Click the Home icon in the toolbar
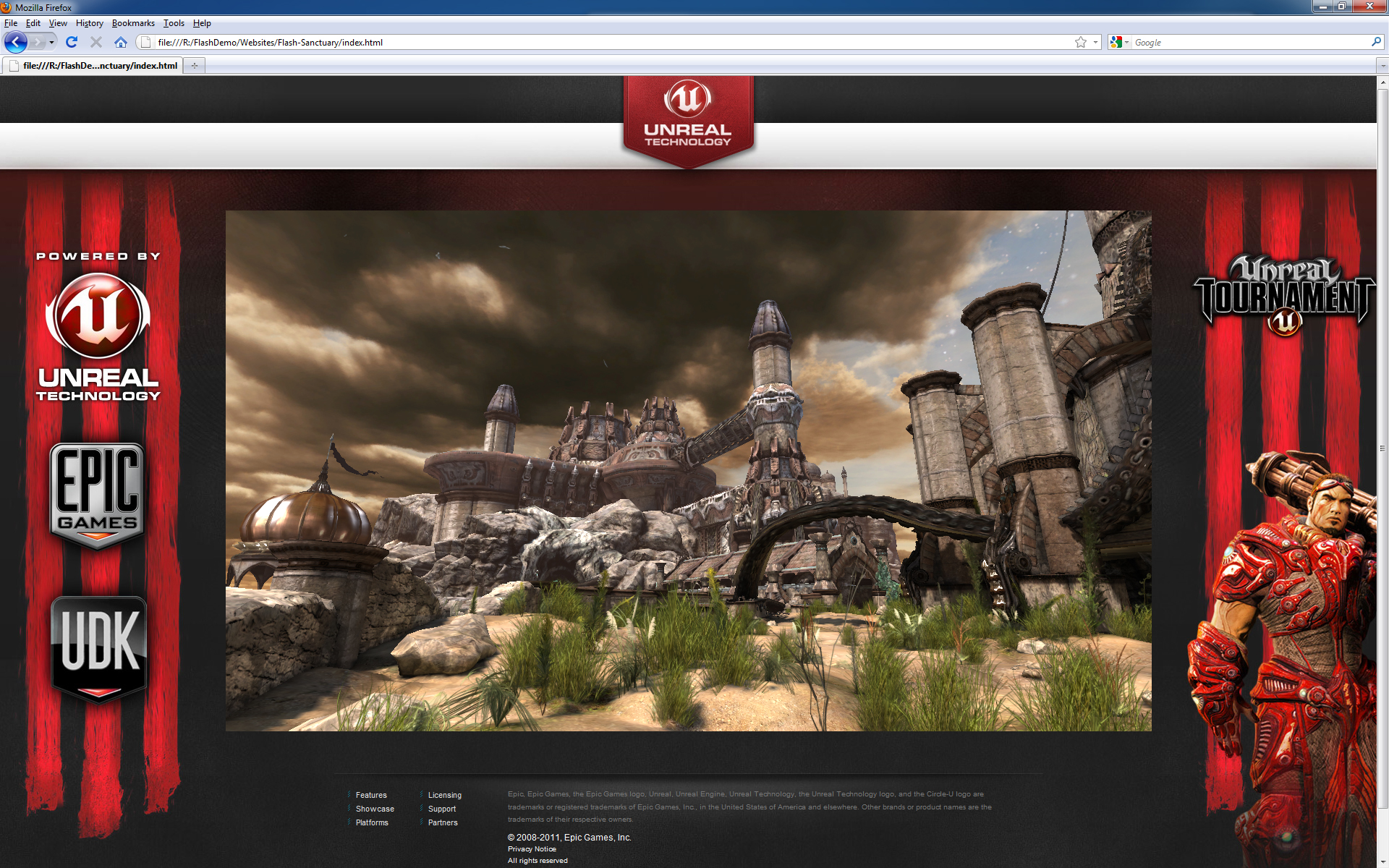The height and width of the screenshot is (868, 1389). pyautogui.click(x=121, y=42)
